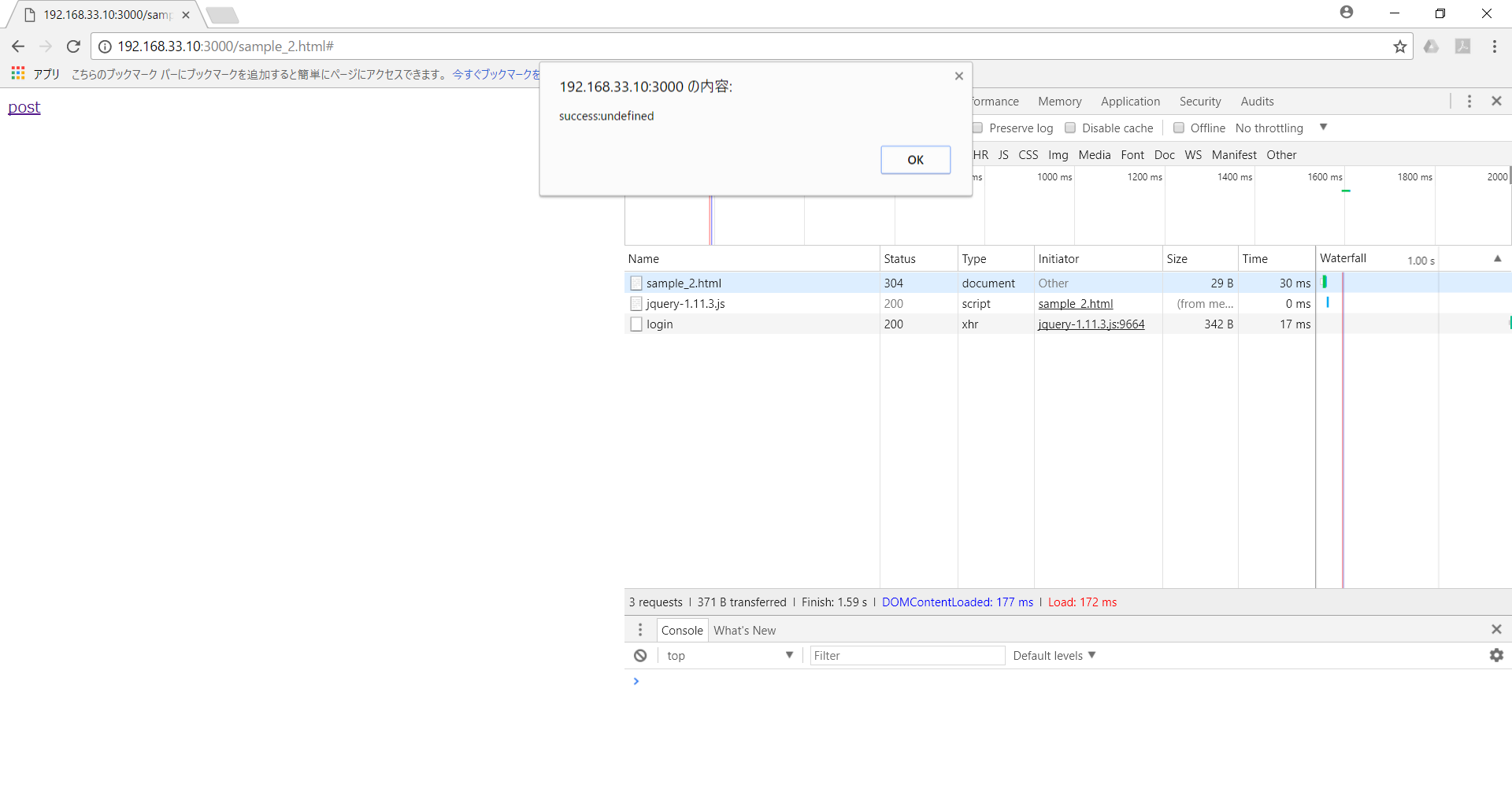Open the What's New drawer tab
This screenshot has height=811, width=1512.
pyautogui.click(x=744, y=631)
